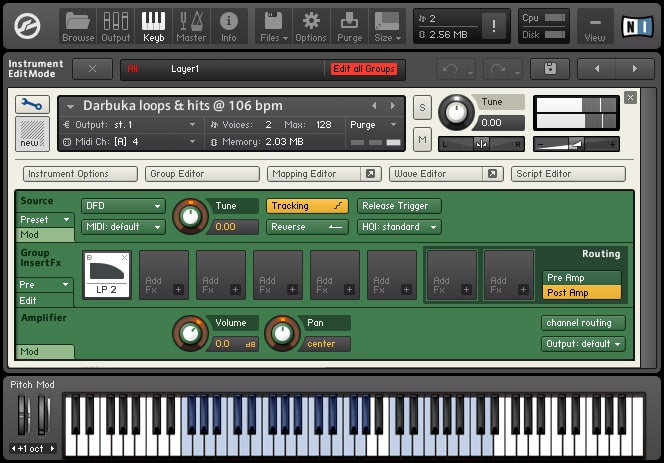This screenshot has height=463, width=664.
Task: Open the Size menu
Action: (387, 26)
